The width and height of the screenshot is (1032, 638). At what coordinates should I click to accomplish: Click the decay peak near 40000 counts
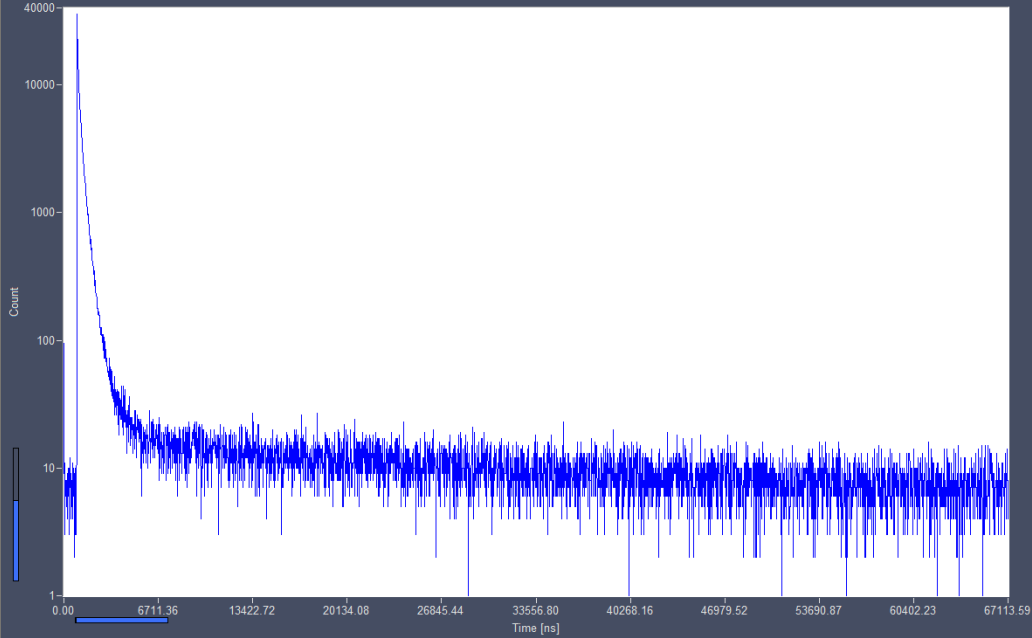77,16
